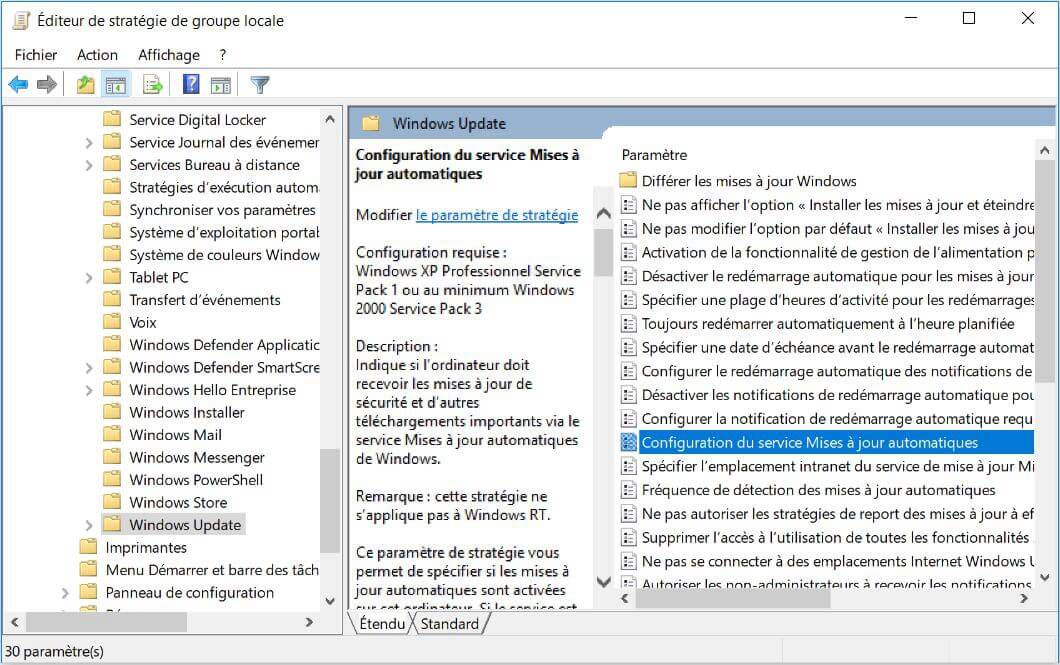Click tree pane scroll-up arrow
The image size is (1060, 665).
point(330,120)
